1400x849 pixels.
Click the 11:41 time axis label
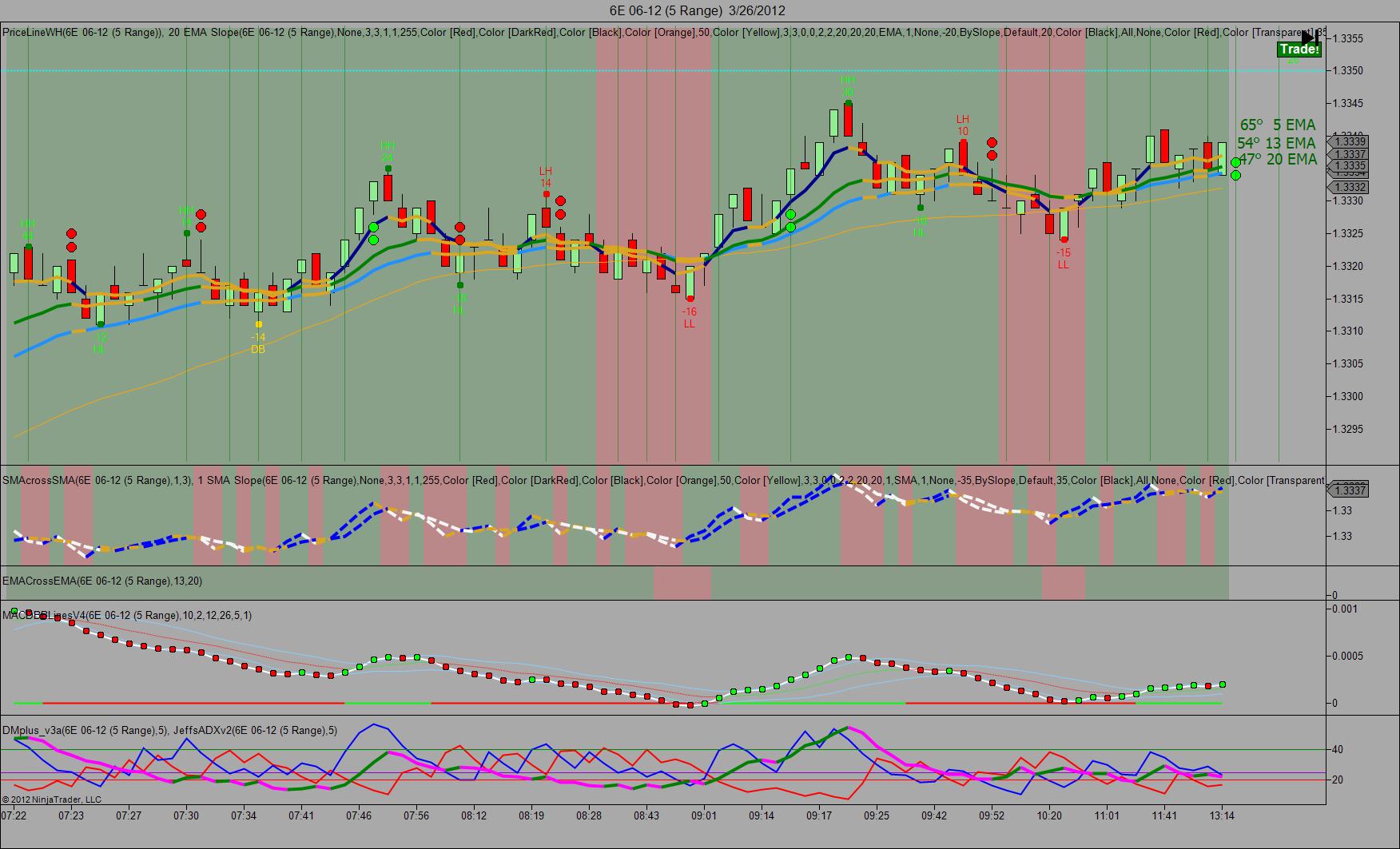pyautogui.click(x=1164, y=816)
